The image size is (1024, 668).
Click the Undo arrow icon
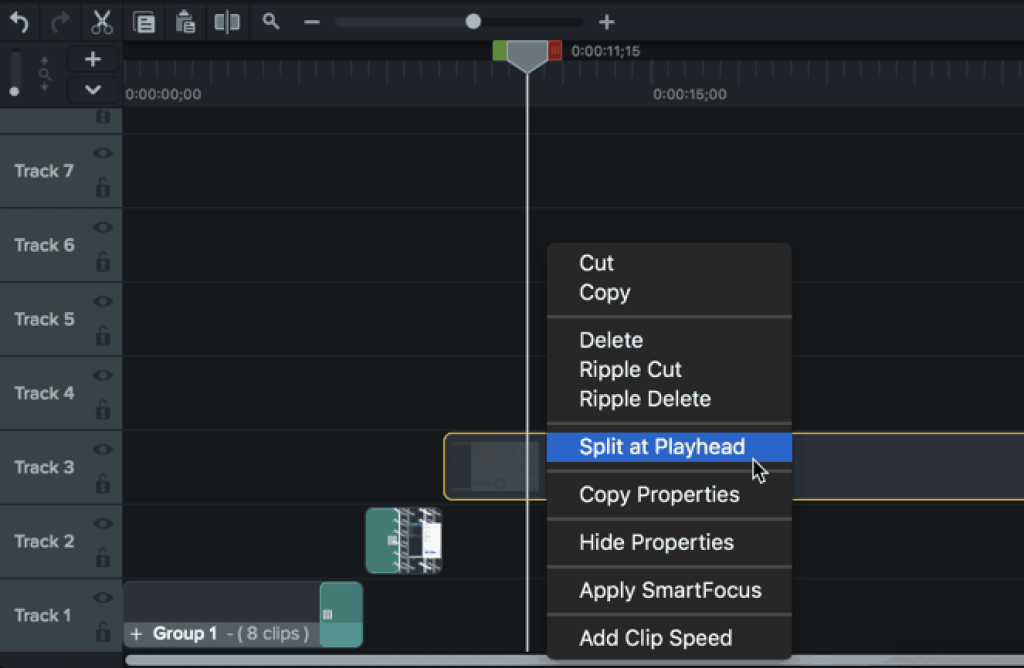[20, 21]
